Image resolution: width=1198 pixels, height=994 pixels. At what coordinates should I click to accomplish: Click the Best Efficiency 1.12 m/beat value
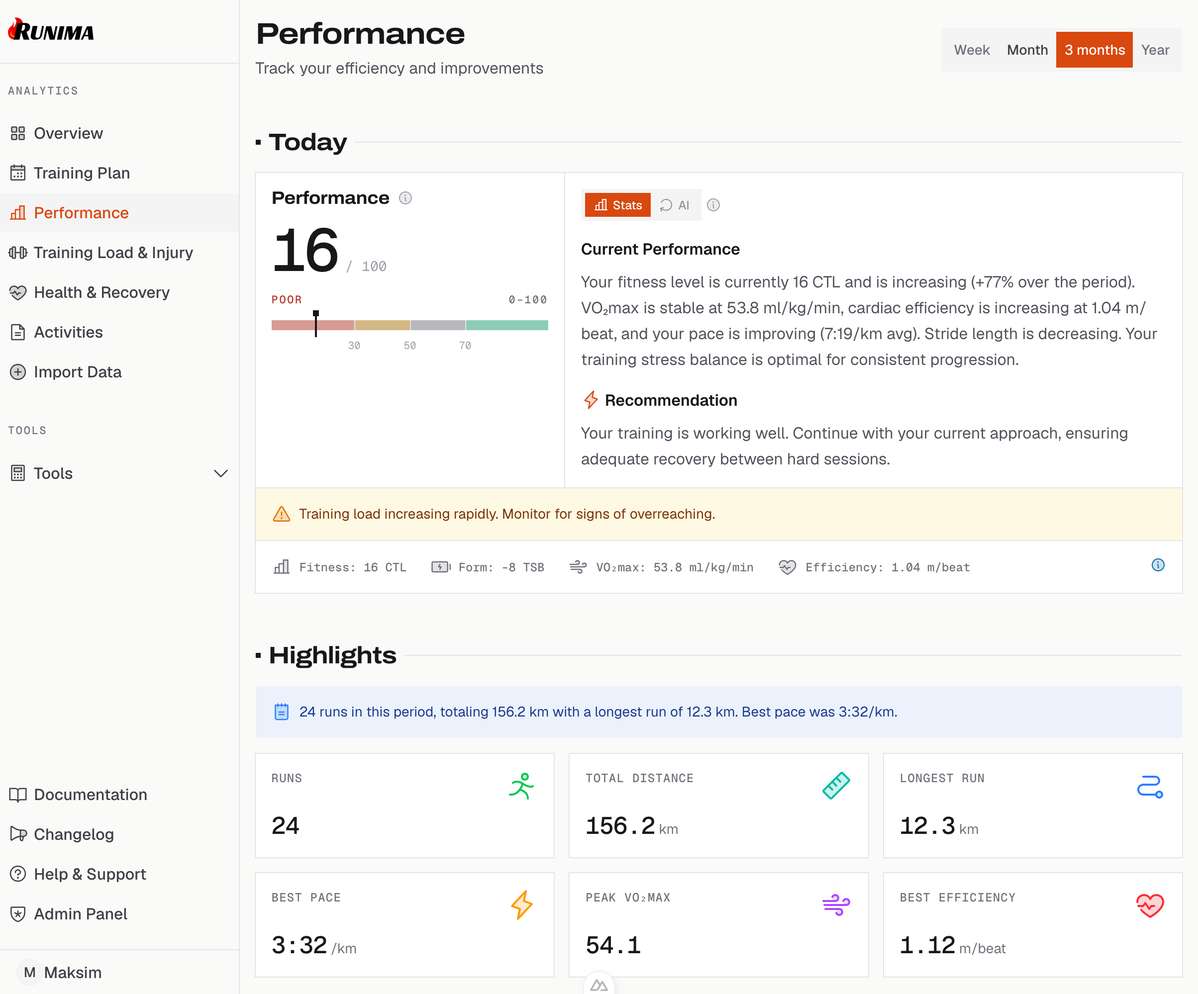[x=952, y=945]
